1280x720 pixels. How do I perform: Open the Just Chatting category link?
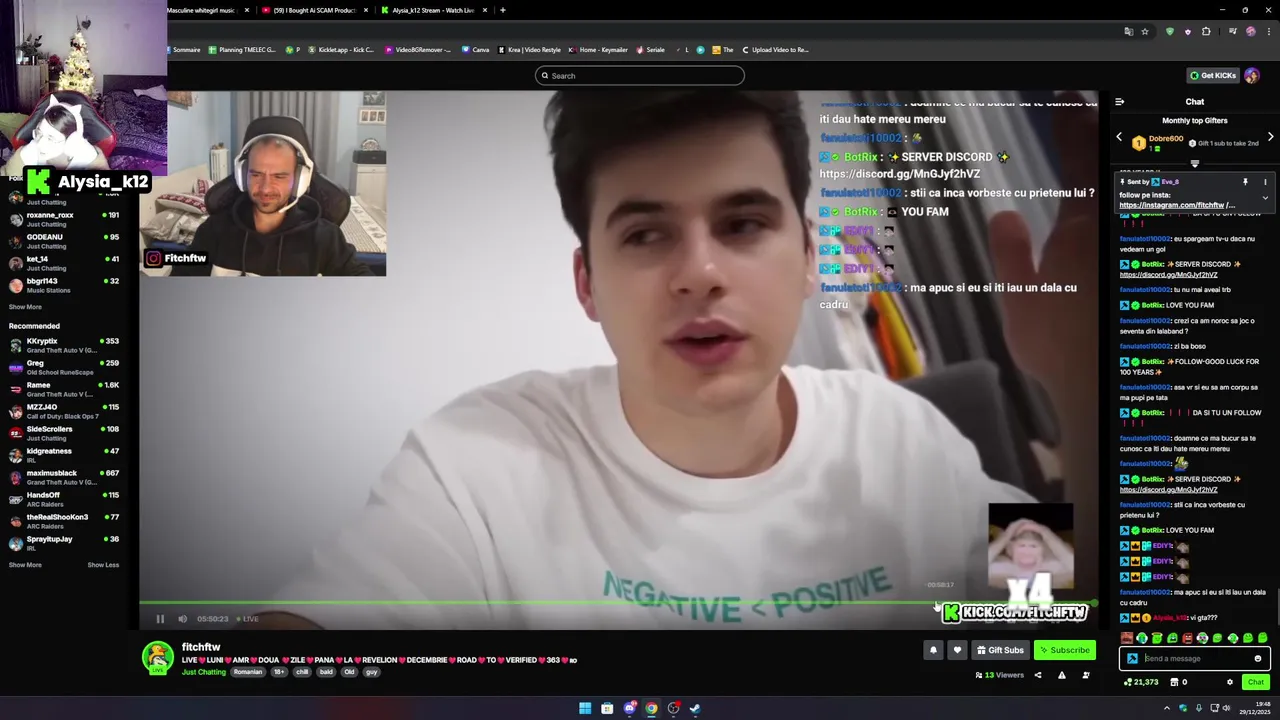coord(204,672)
